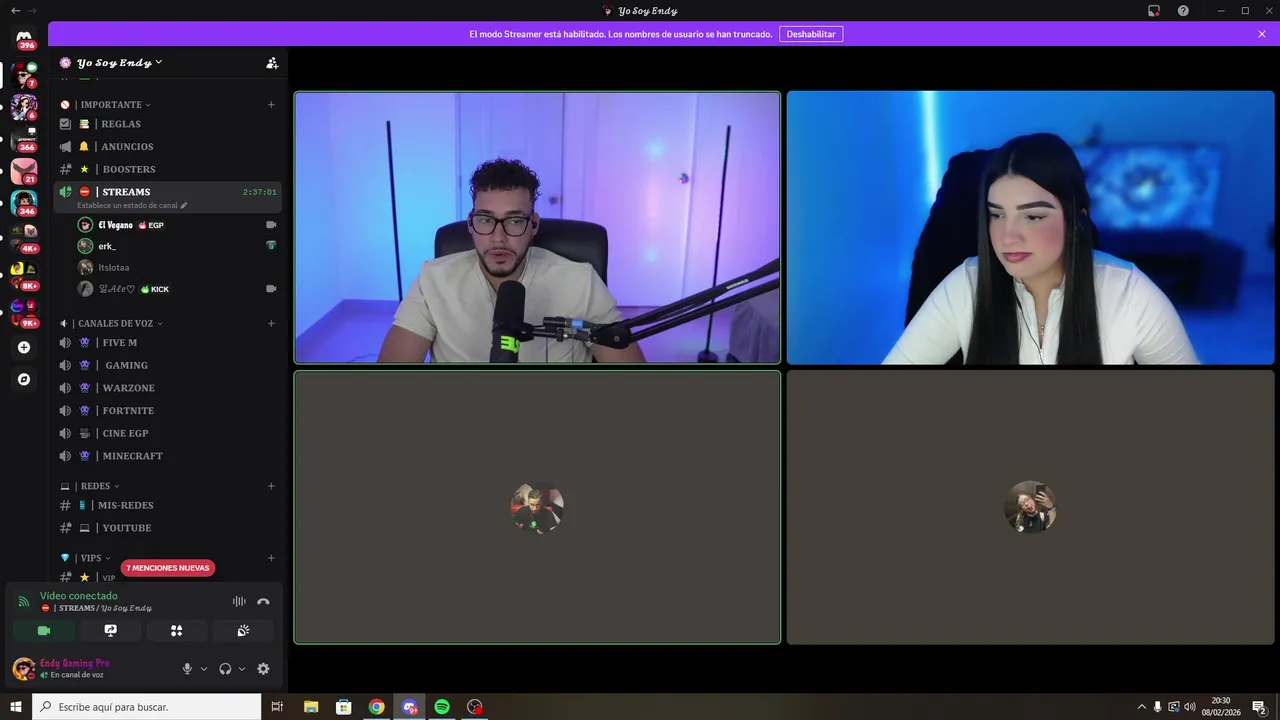The width and height of the screenshot is (1280, 720).
Task: Open noise suppression waveform icon
Action: (x=239, y=601)
